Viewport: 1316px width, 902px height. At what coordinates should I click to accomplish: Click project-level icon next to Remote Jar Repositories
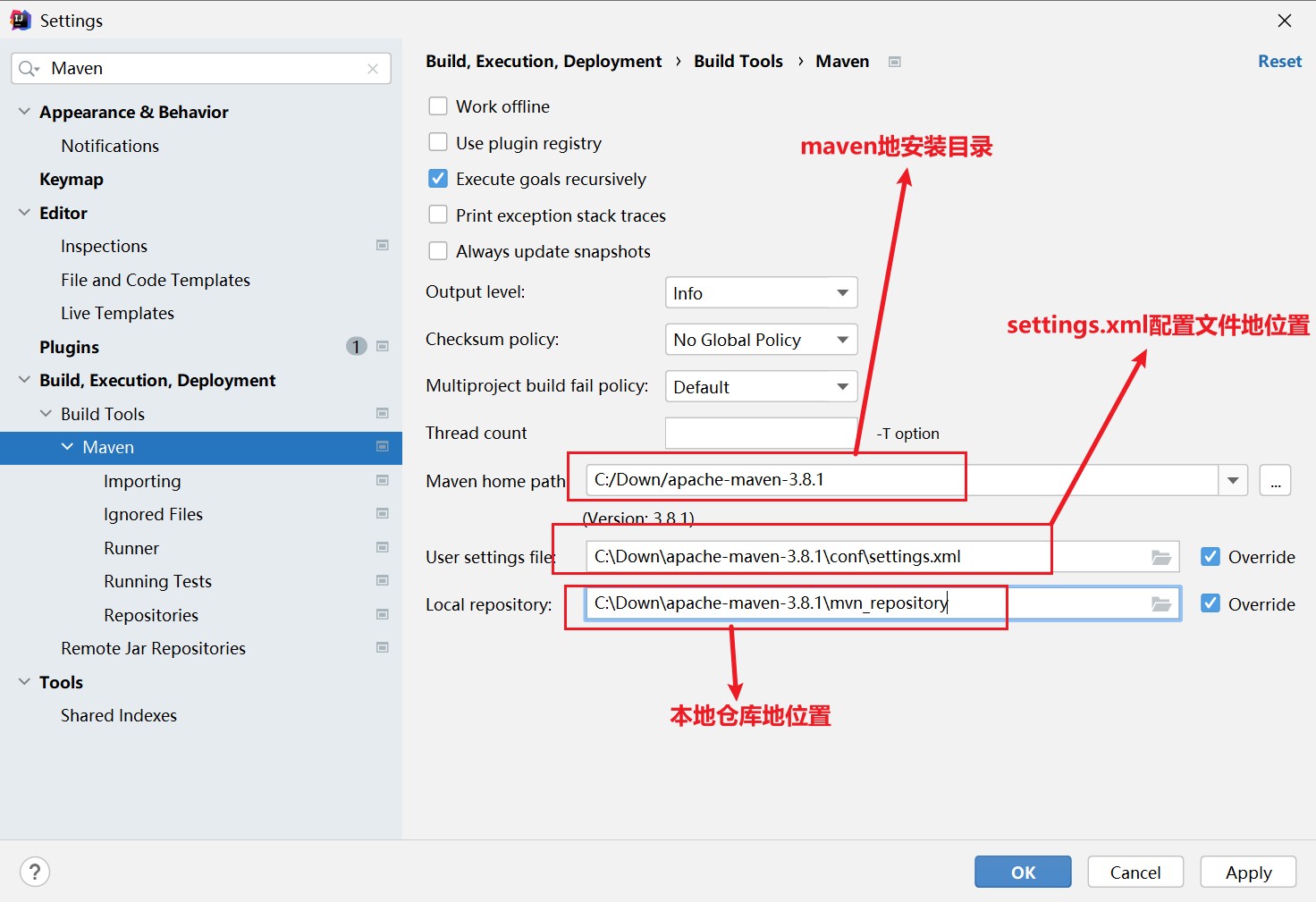point(383,647)
